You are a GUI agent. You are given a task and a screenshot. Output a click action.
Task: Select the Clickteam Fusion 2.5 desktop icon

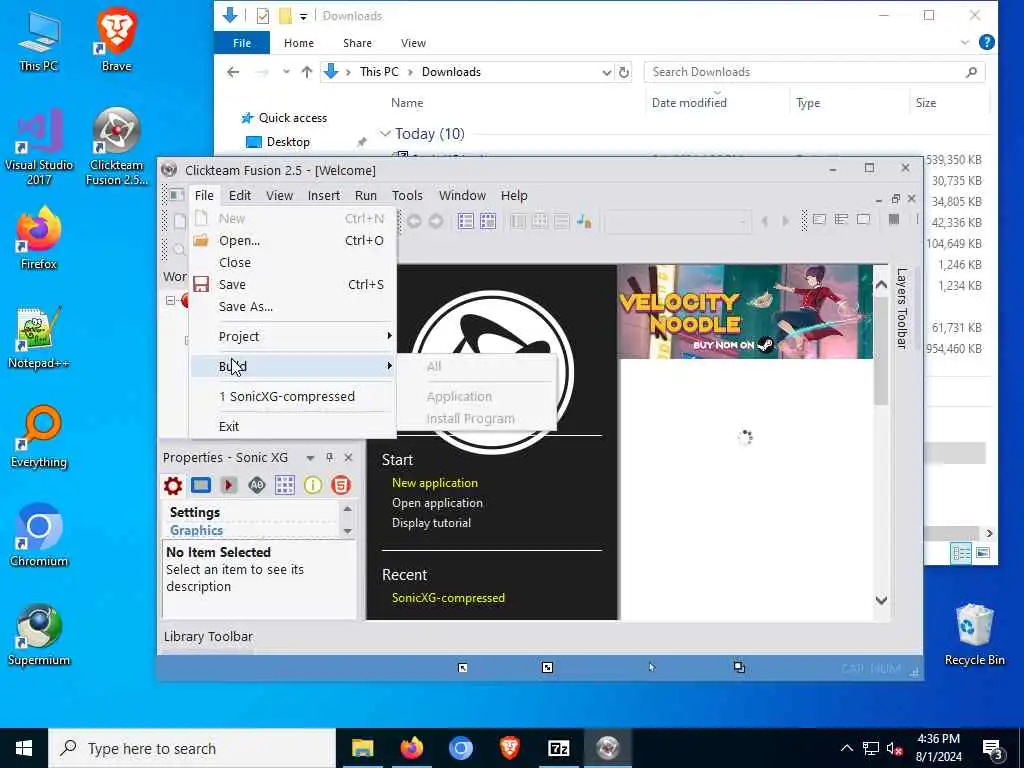coord(116,146)
